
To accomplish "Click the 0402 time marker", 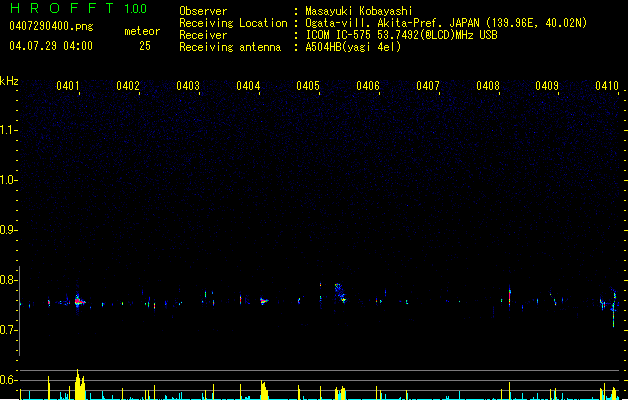I will tap(128, 86).
